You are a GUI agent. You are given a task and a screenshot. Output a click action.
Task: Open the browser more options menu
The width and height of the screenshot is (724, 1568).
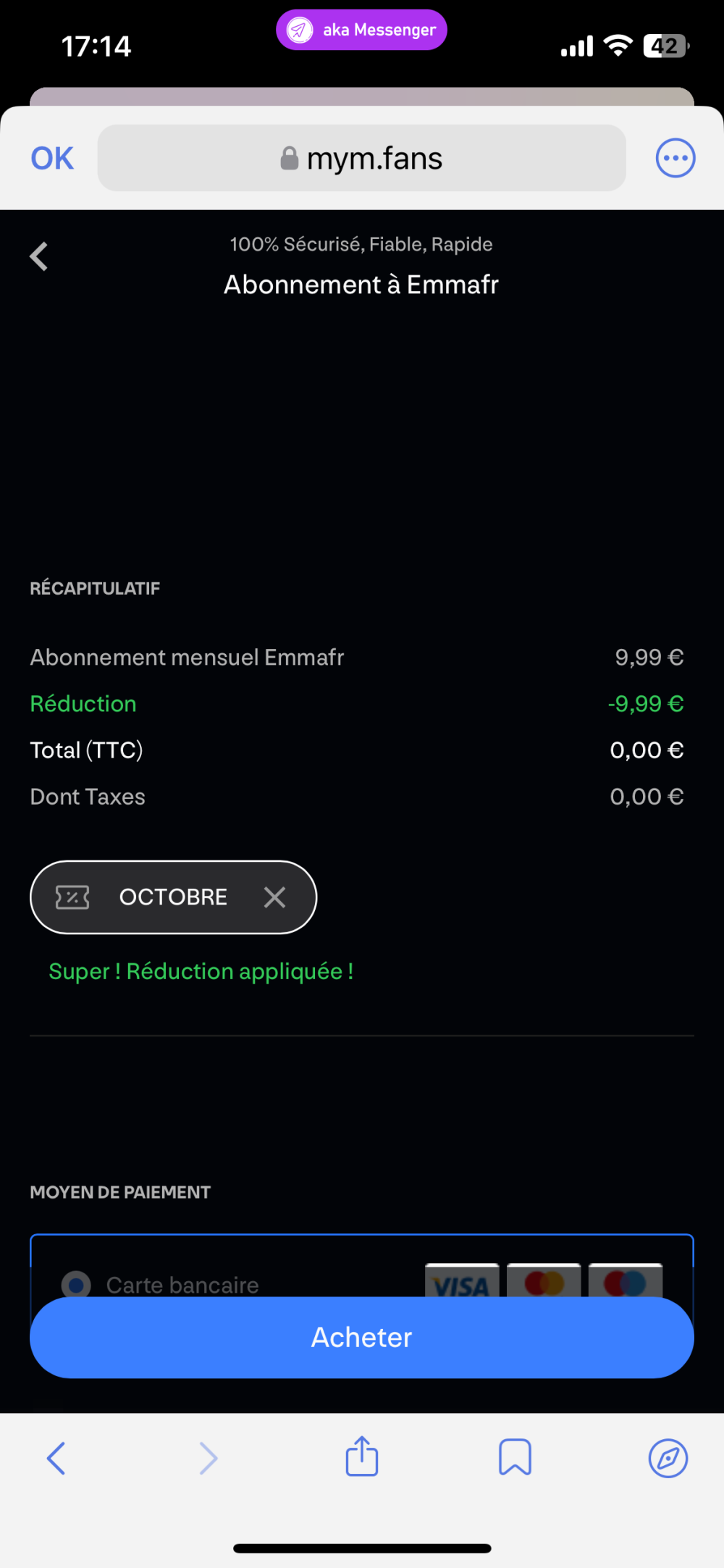coord(675,158)
